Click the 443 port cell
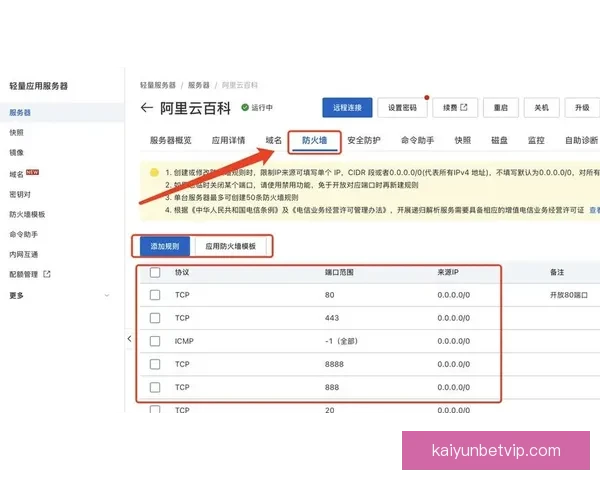 point(332,318)
